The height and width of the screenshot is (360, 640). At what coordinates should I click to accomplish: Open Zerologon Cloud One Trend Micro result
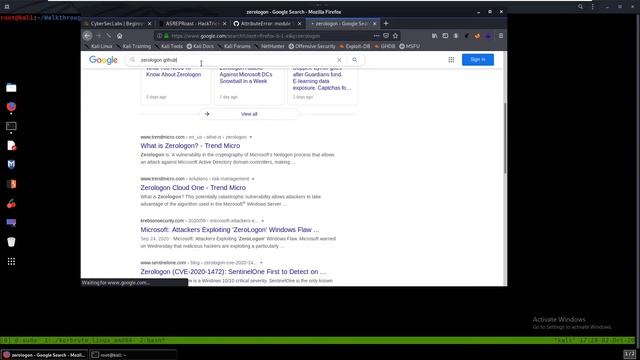[193, 188]
